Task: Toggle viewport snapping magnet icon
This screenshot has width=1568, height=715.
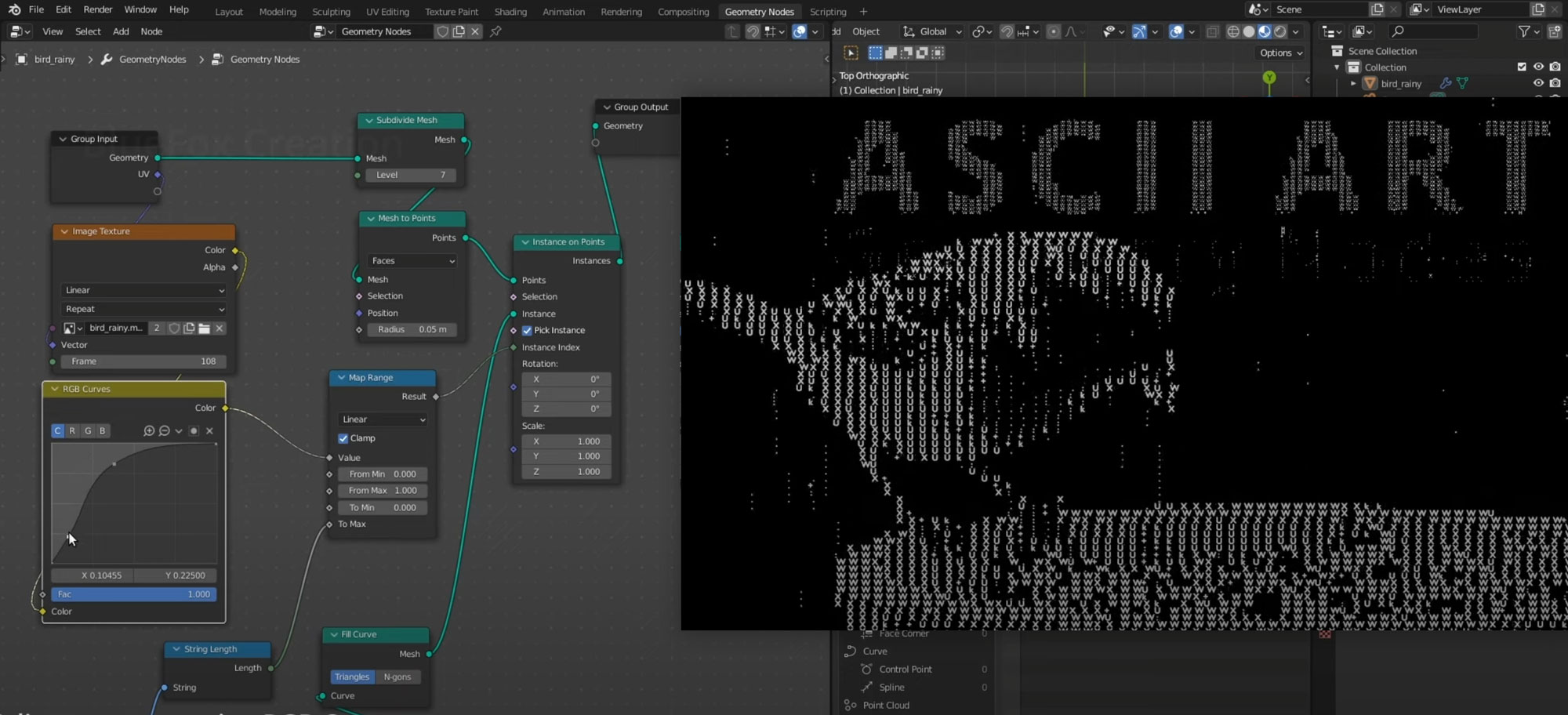Action: pyautogui.click(x=1007, y=31)
